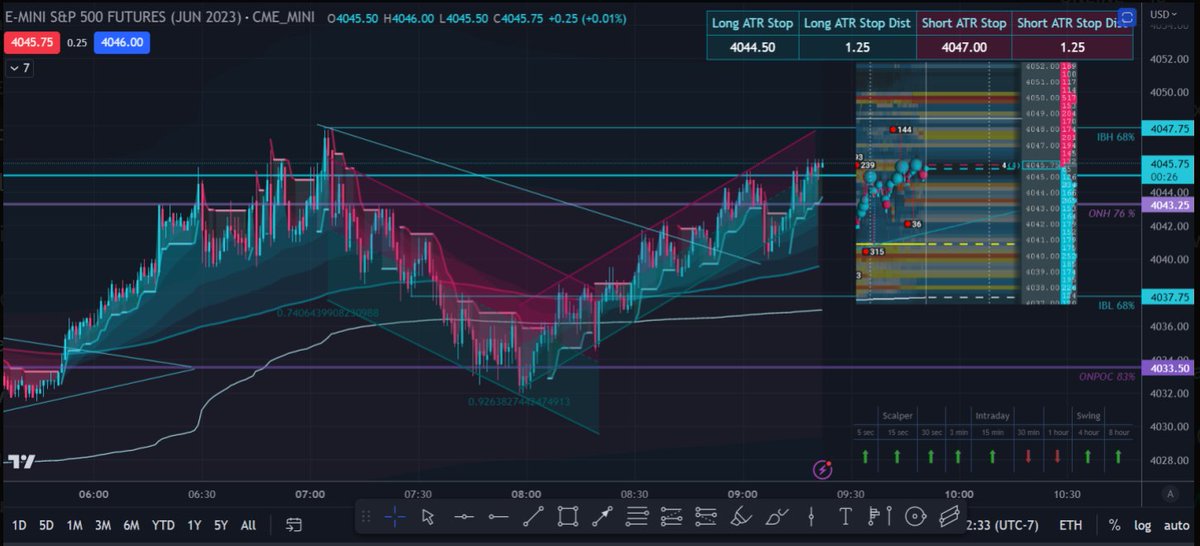Select the brush drawing tool
Screen dimensions: 1200x546
tap(775, 516)
